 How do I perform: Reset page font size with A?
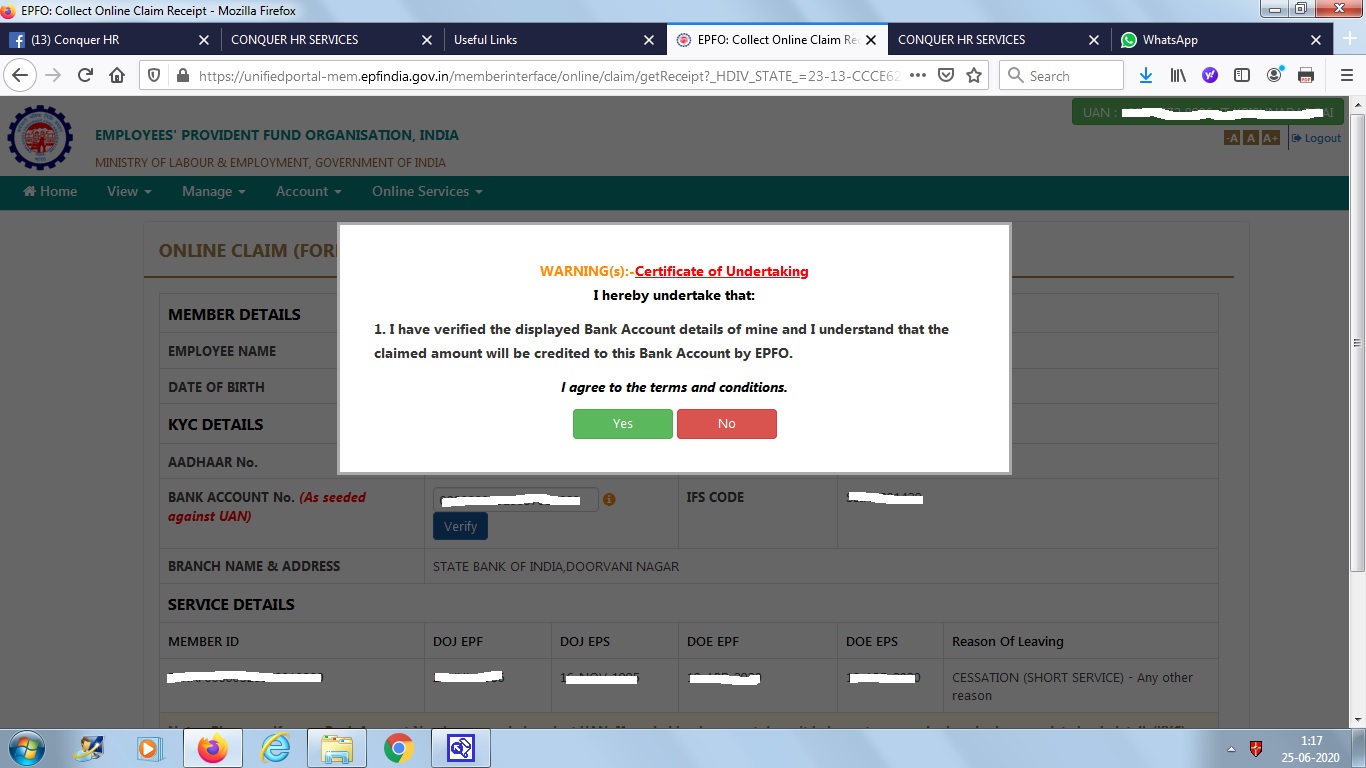tap(1251, 138)
